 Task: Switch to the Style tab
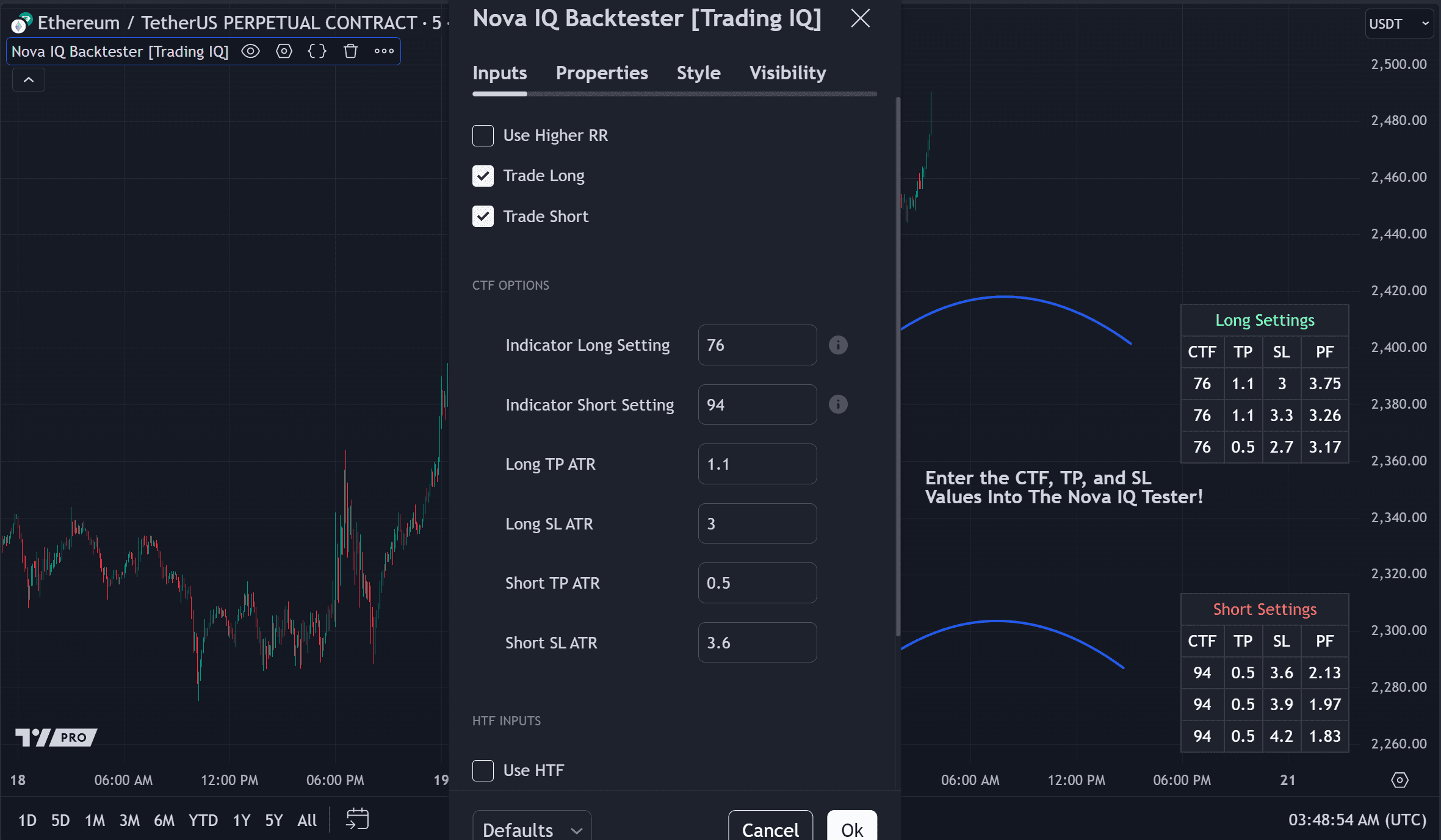point(698,73)
